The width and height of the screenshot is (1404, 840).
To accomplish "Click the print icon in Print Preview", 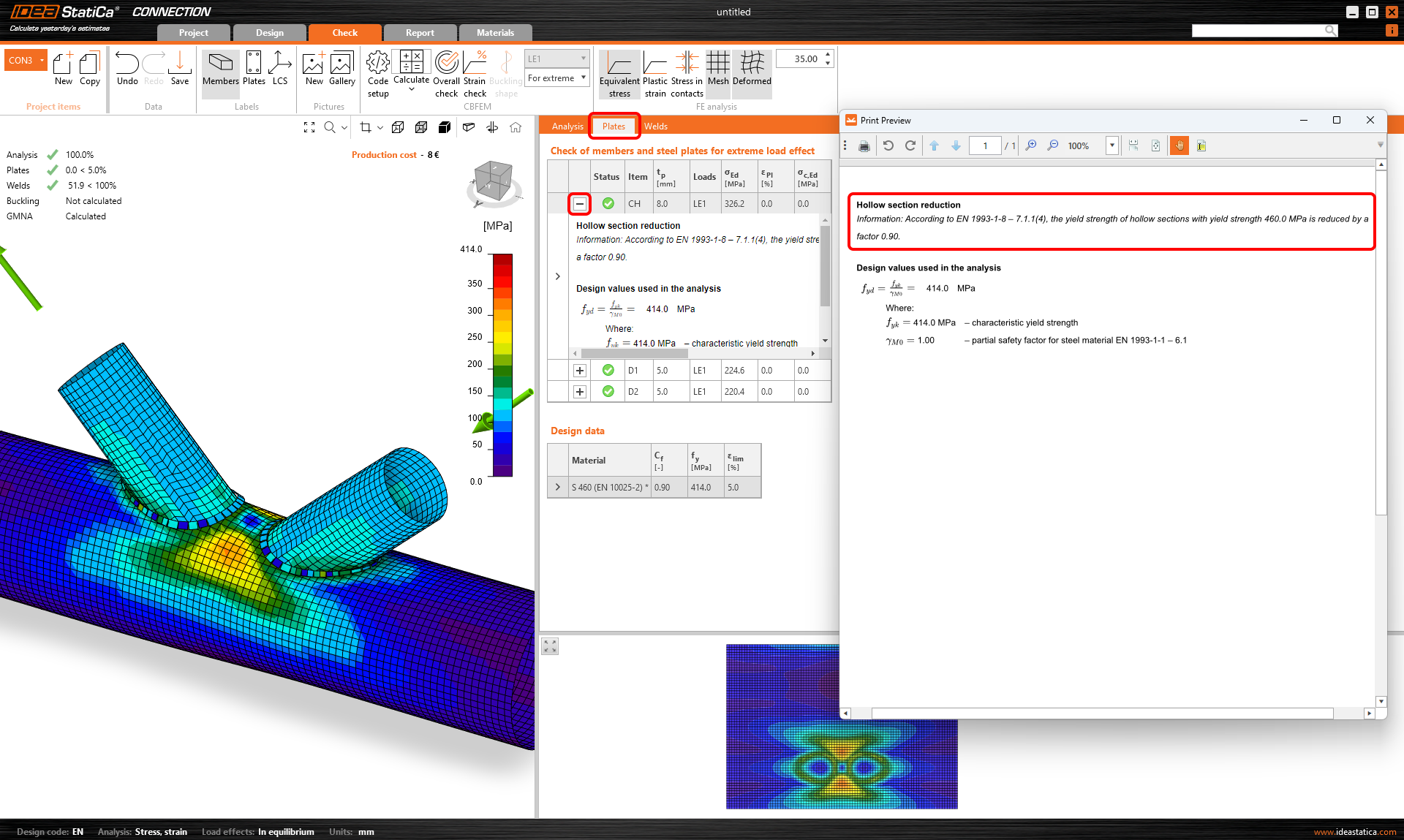I will [x=864, y=145].
